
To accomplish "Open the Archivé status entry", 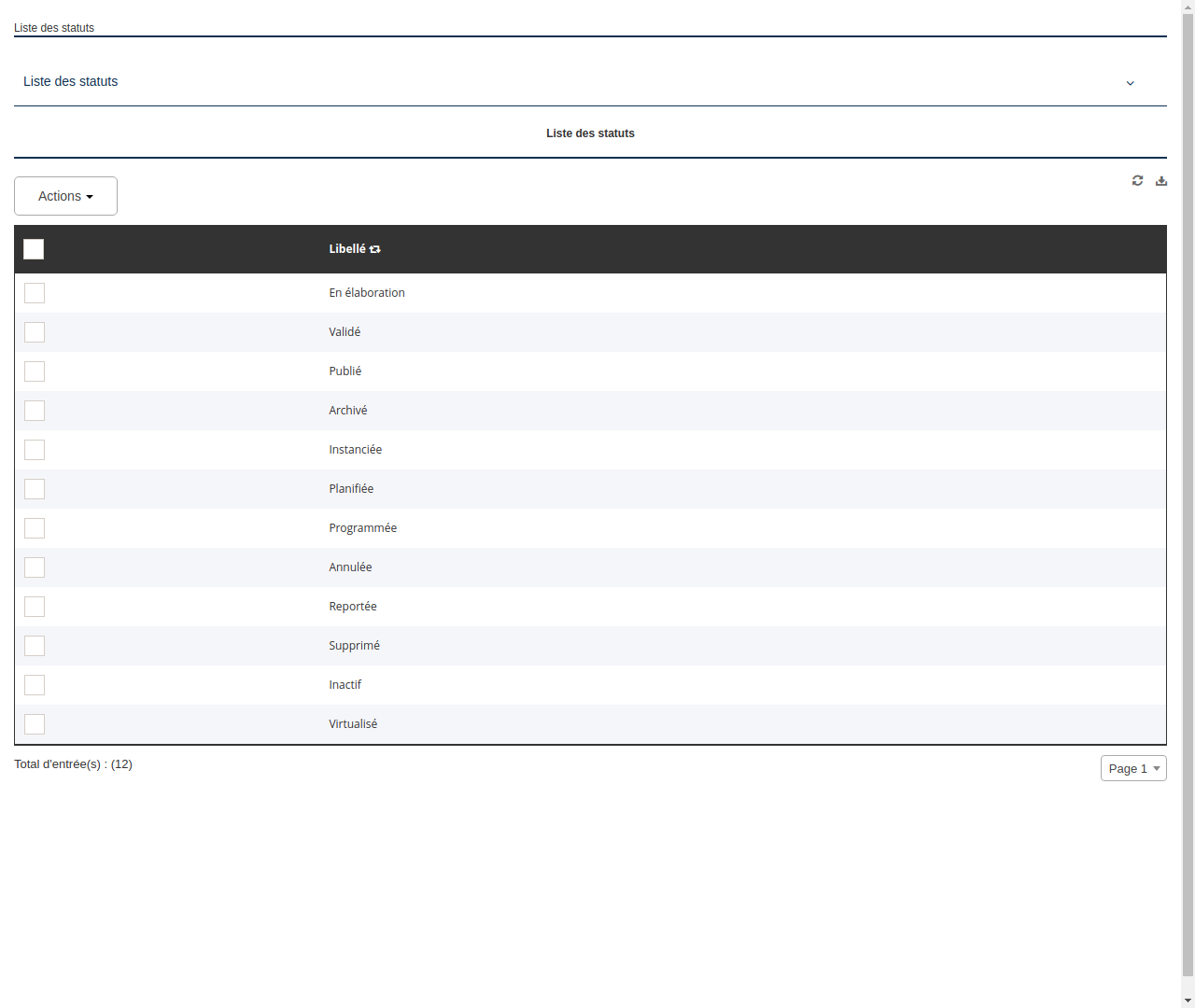I will click(x=347, y=410).
